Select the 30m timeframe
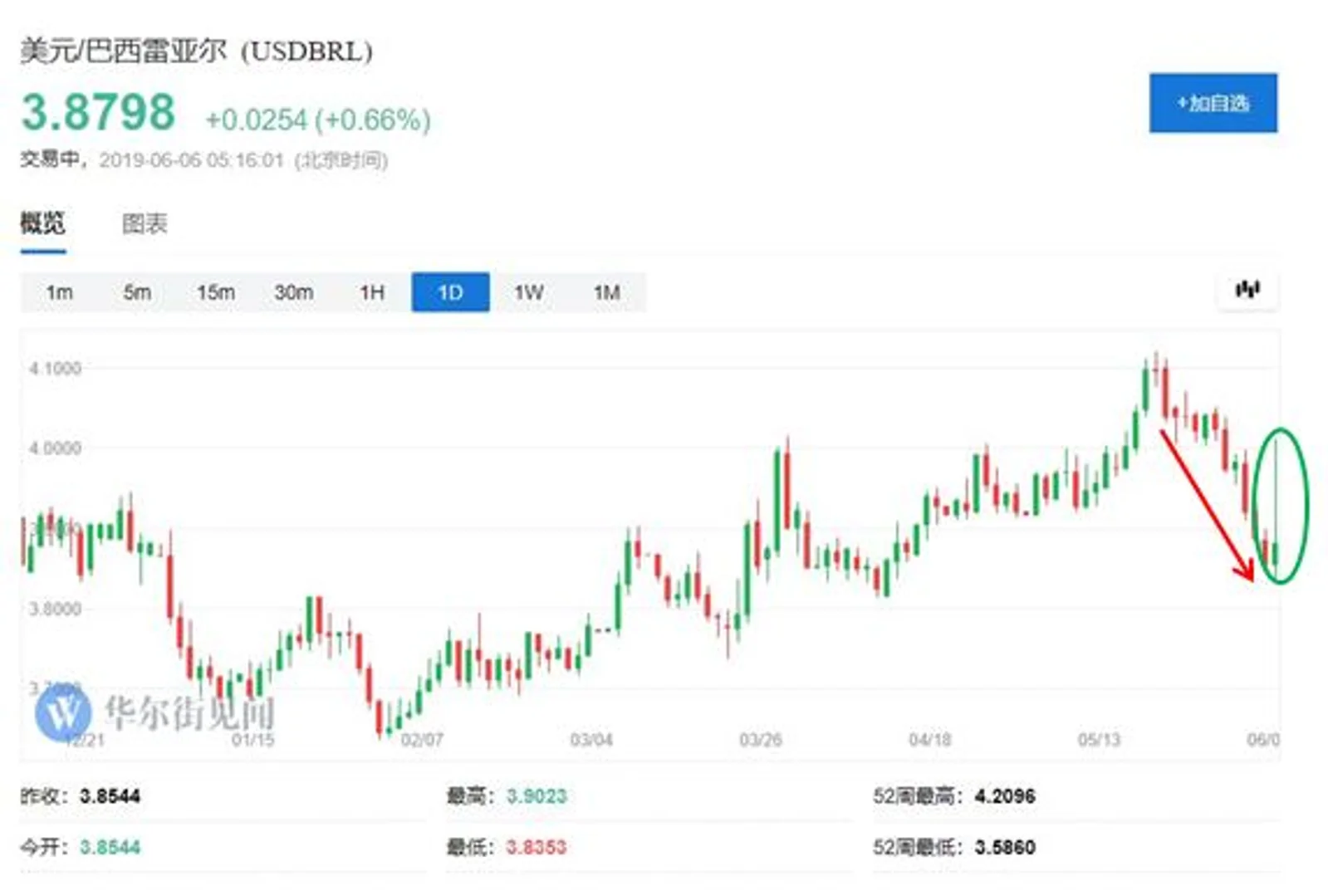Viewport: 1328px width, 896px height. click(x=293, y=292)
